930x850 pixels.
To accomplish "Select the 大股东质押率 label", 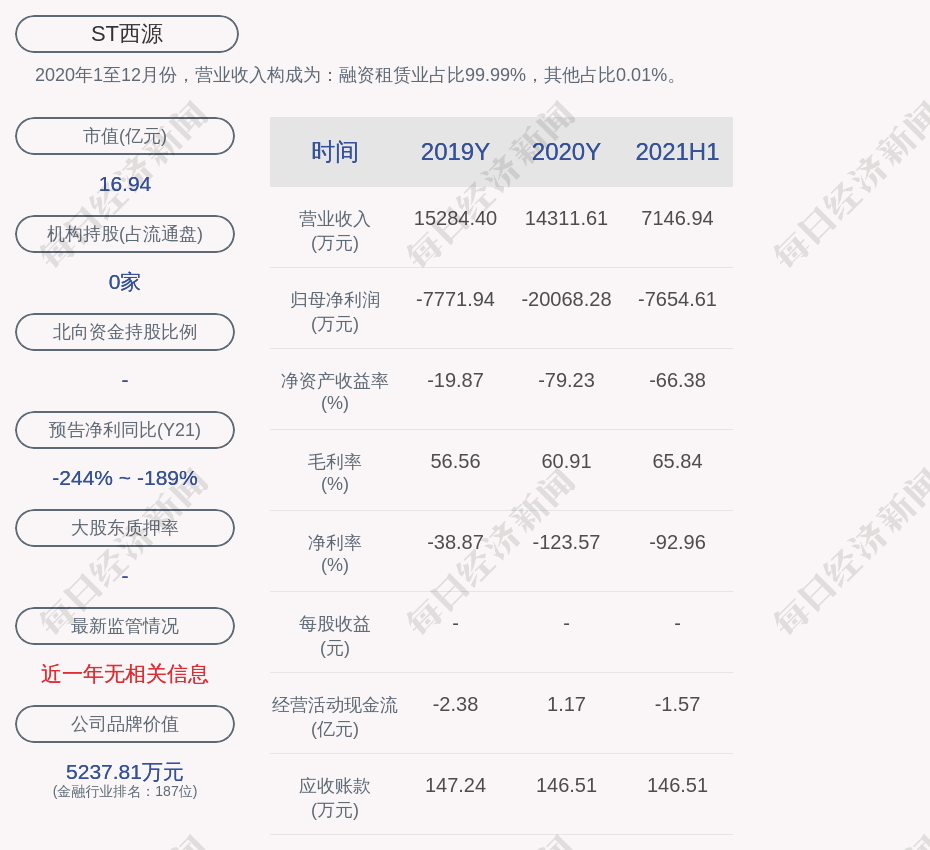I will pos(125,528).
